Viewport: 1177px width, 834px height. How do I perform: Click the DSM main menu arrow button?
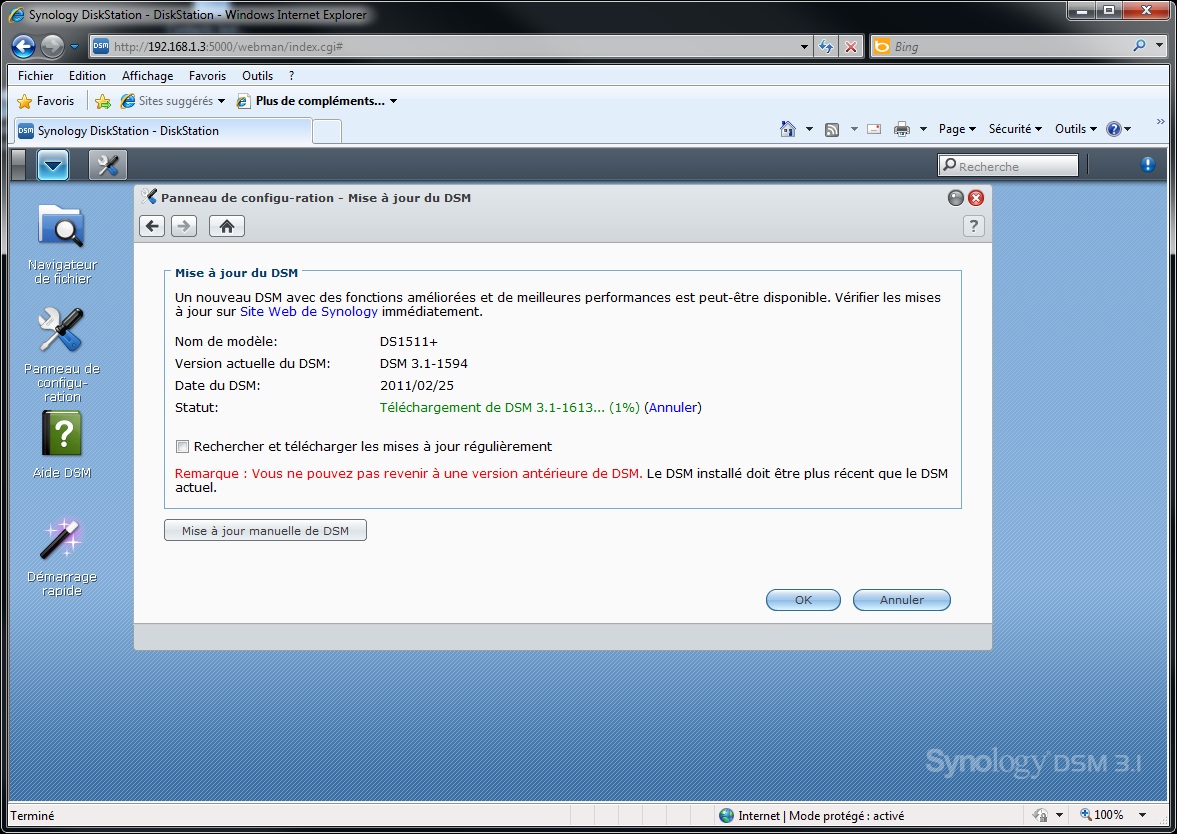point(53,165)
